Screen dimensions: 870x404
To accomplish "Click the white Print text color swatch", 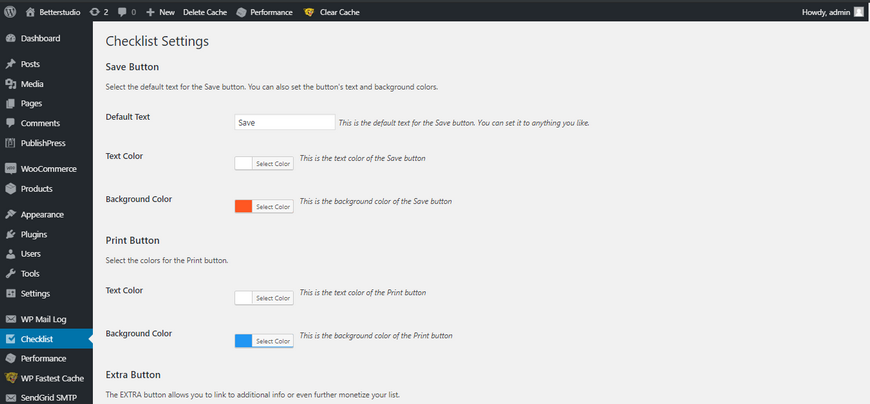I will pyautogui.click(x=244, y=298).
